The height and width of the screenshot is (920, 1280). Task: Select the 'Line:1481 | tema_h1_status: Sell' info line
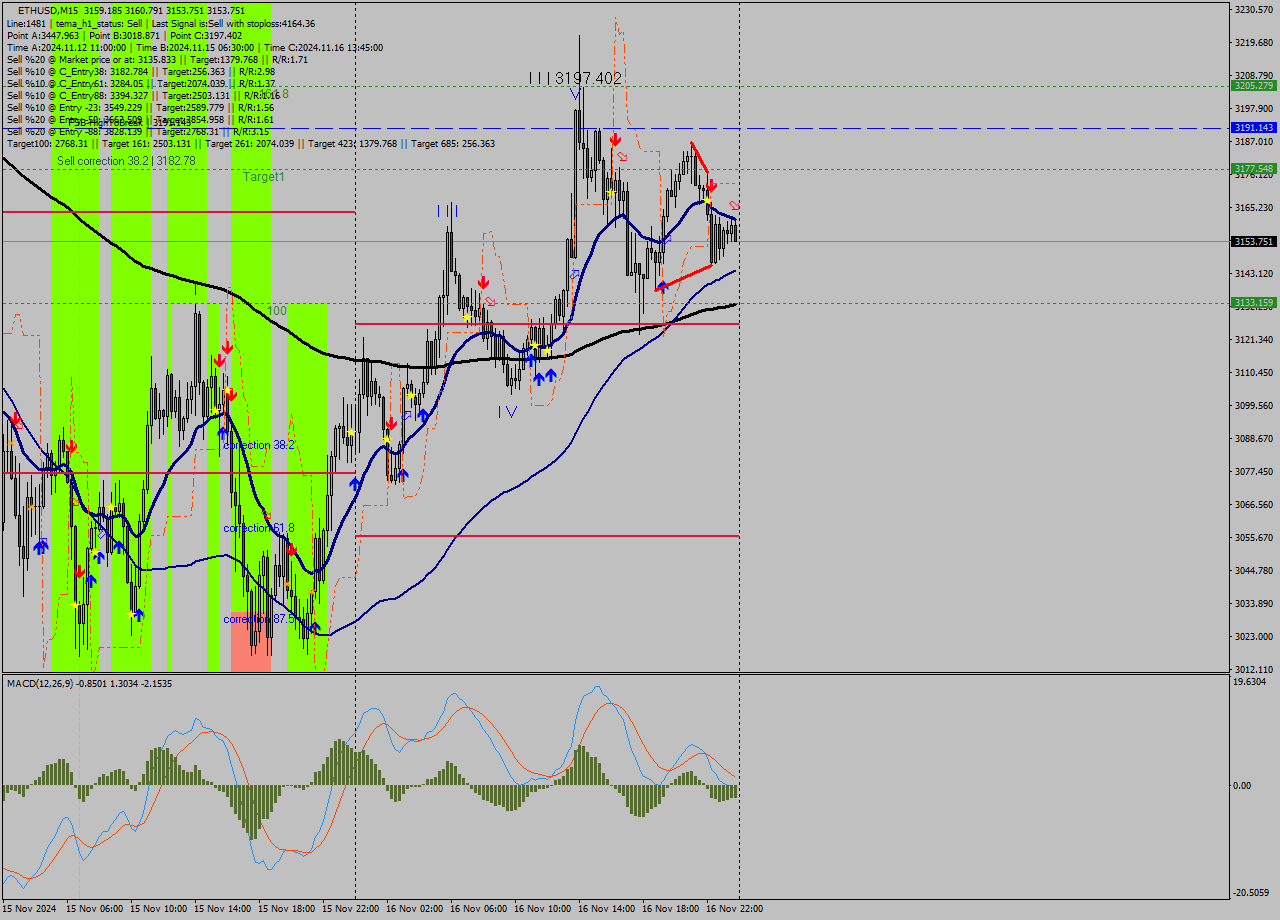[x=161, y=23]
